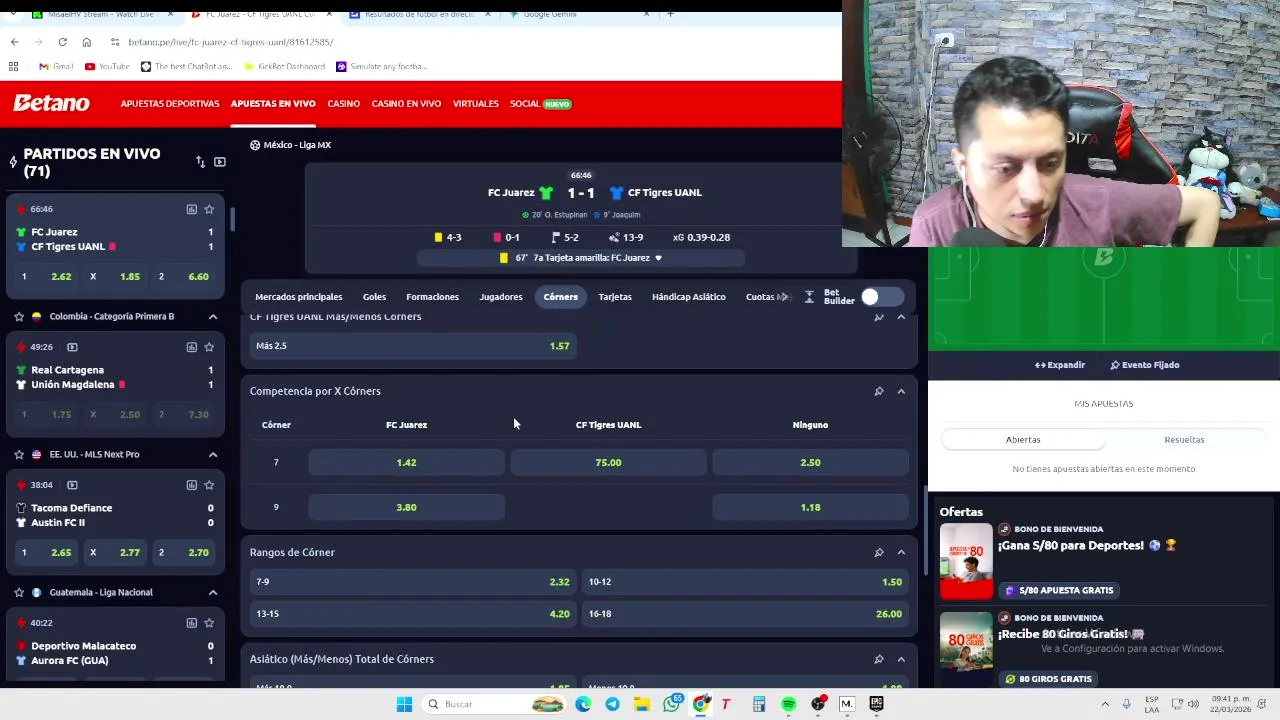The height and width of the screenshot is (720, 1280).
Task: Open stats icon for Deportivo Malacateco match
Action: [191, 623]
